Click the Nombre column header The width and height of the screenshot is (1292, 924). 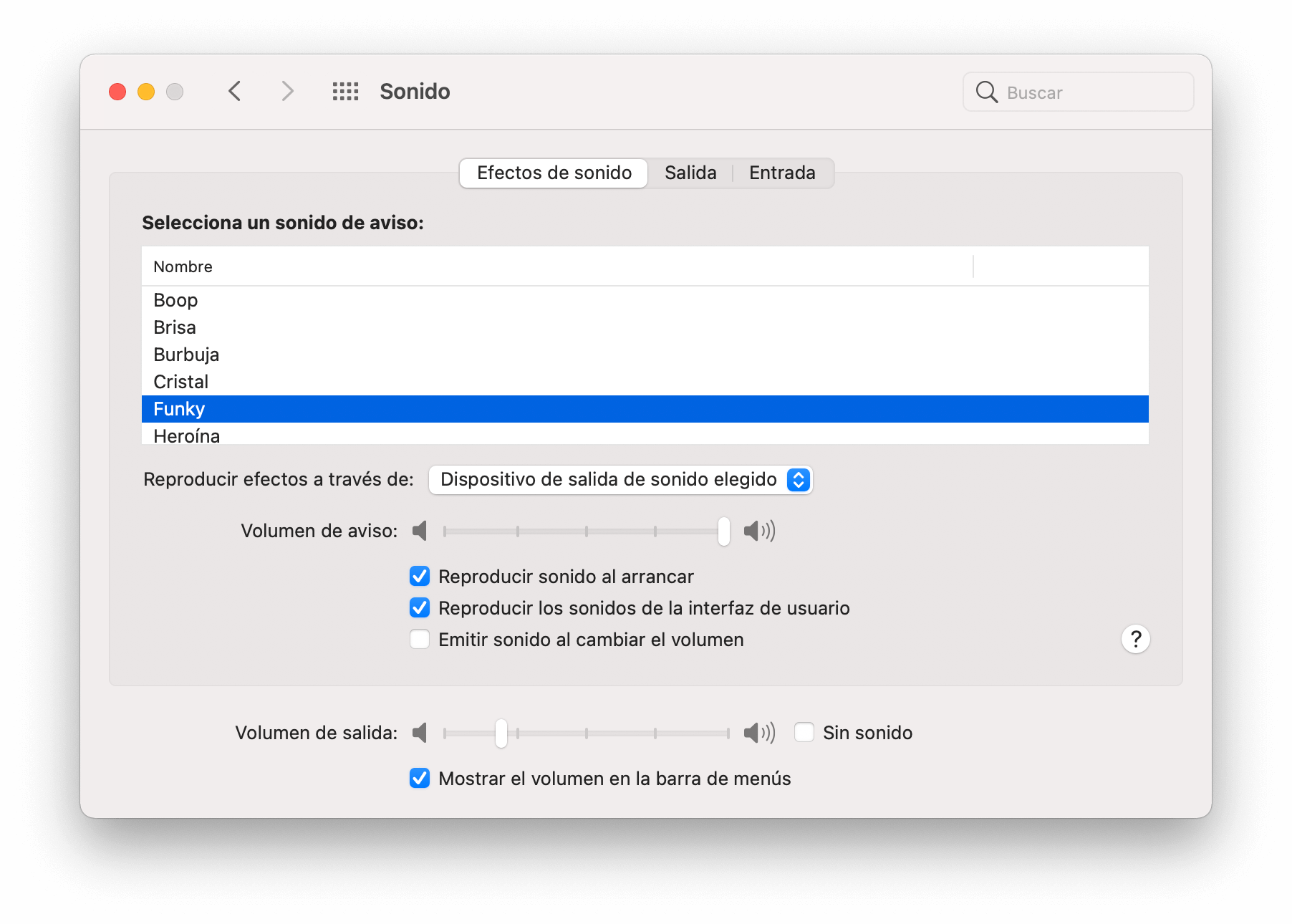click(183, 266)
